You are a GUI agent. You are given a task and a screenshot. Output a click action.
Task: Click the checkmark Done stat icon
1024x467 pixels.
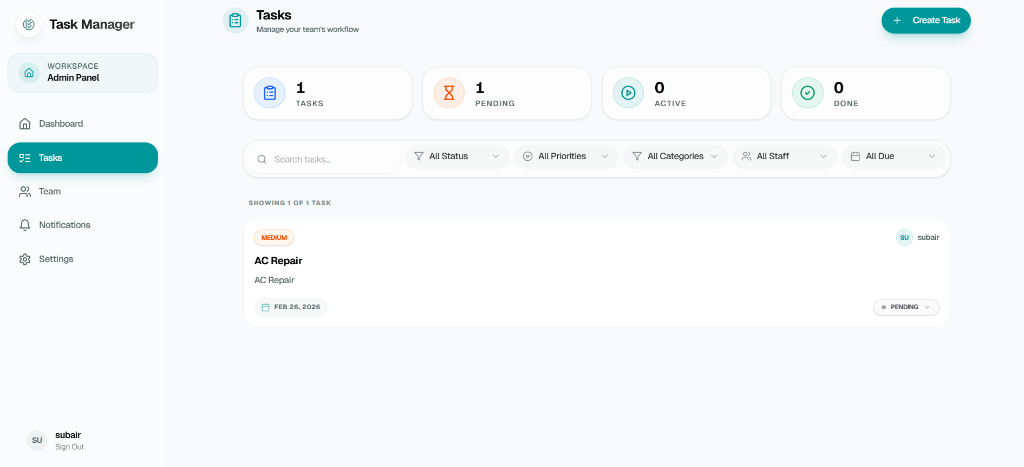click(x=807, y=93)
